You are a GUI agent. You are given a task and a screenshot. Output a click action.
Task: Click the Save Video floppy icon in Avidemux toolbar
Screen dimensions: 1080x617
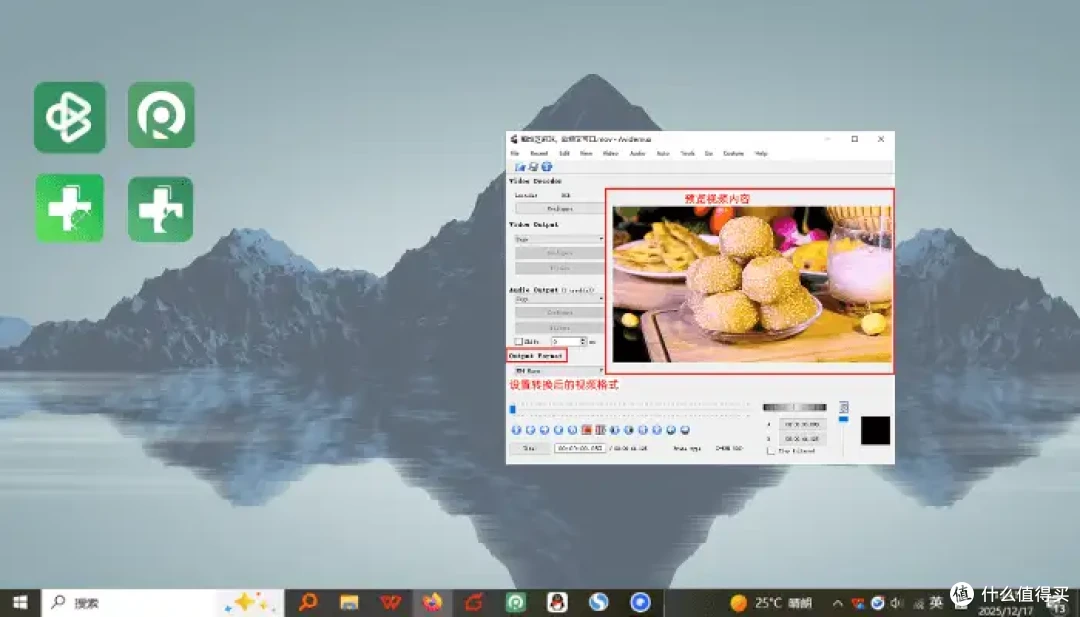533,167
